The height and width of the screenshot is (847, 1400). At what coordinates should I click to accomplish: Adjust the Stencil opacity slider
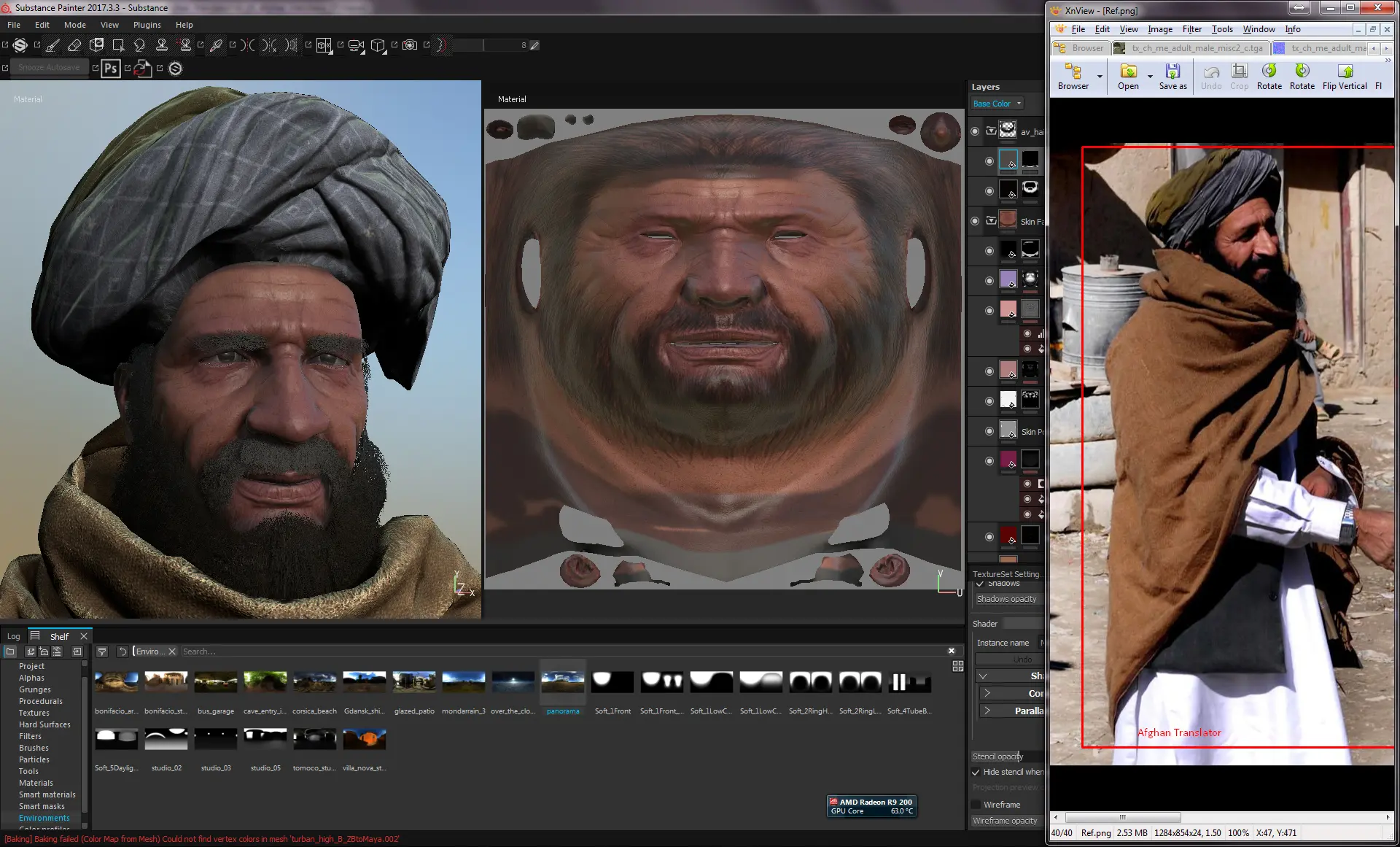click(1008, 757)
